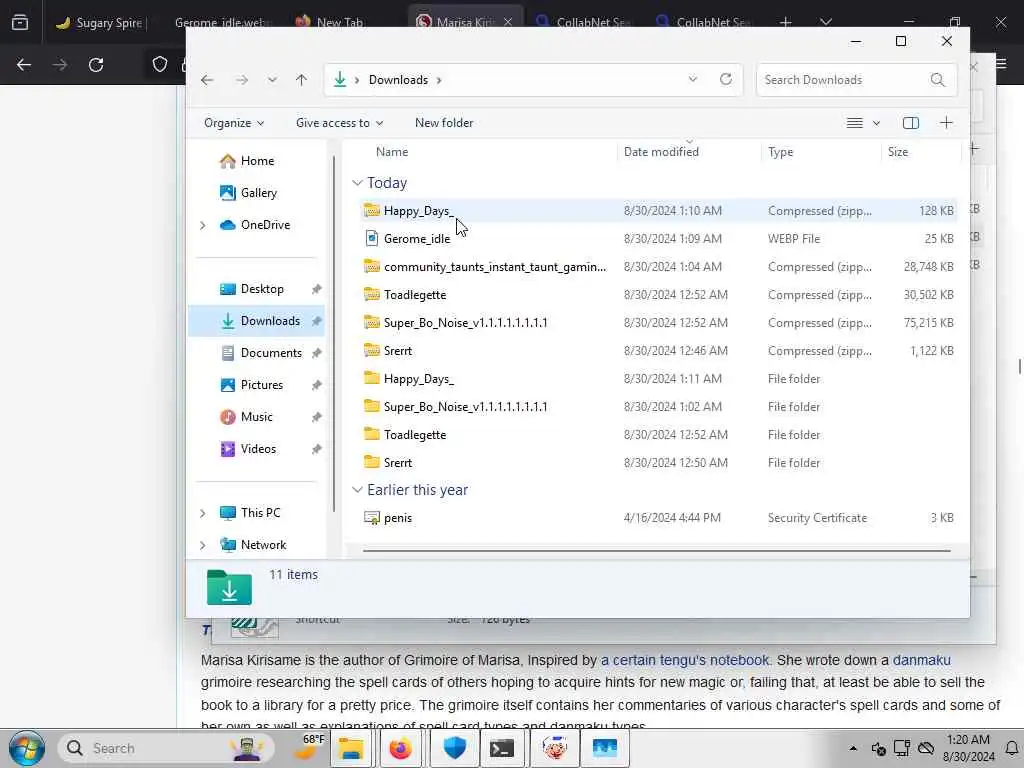Open Firefox from the taskbar

[x=401, y=748]
